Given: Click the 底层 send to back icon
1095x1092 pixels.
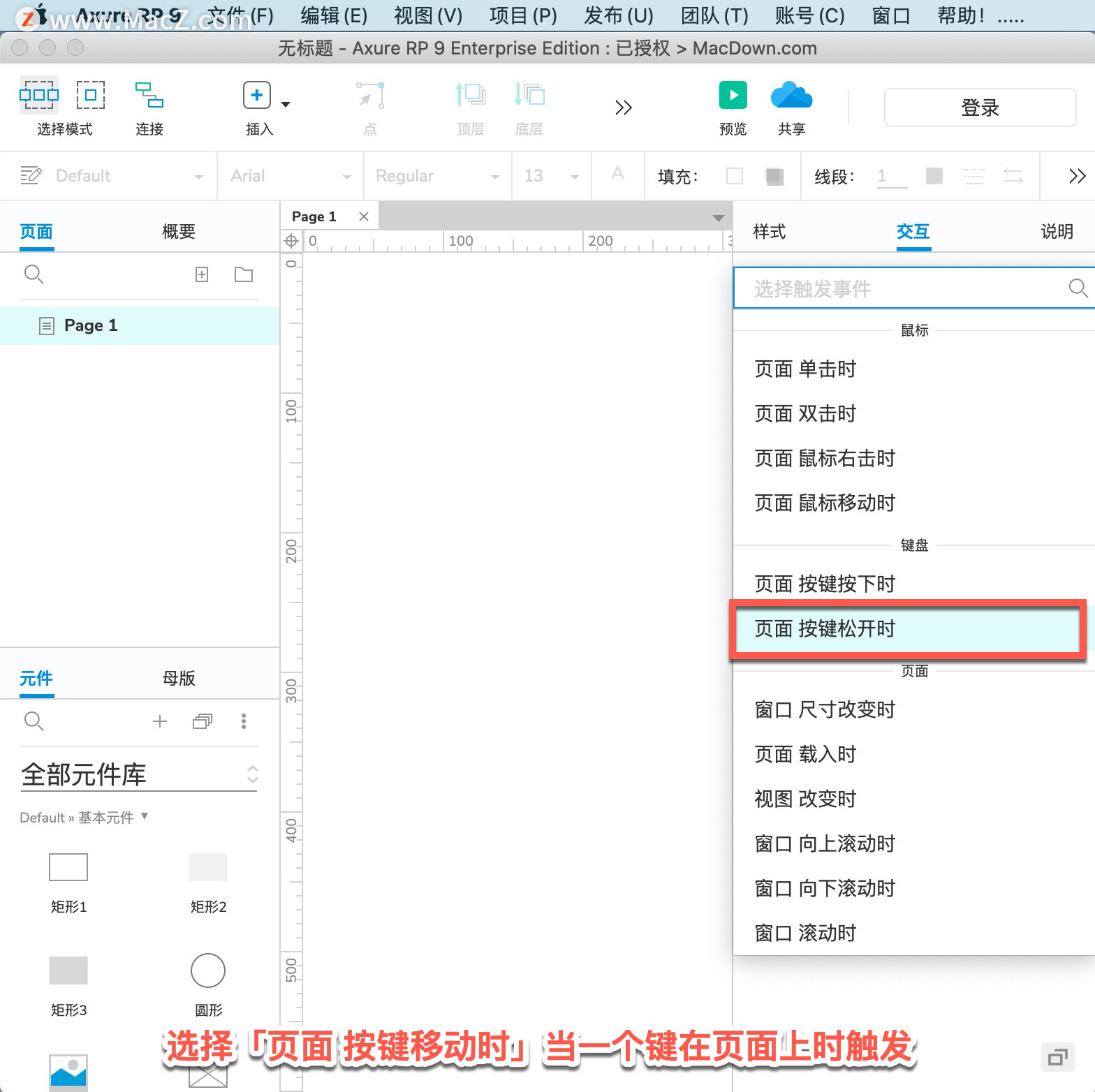Looking at the screenshot, I should tap(529, 94).
